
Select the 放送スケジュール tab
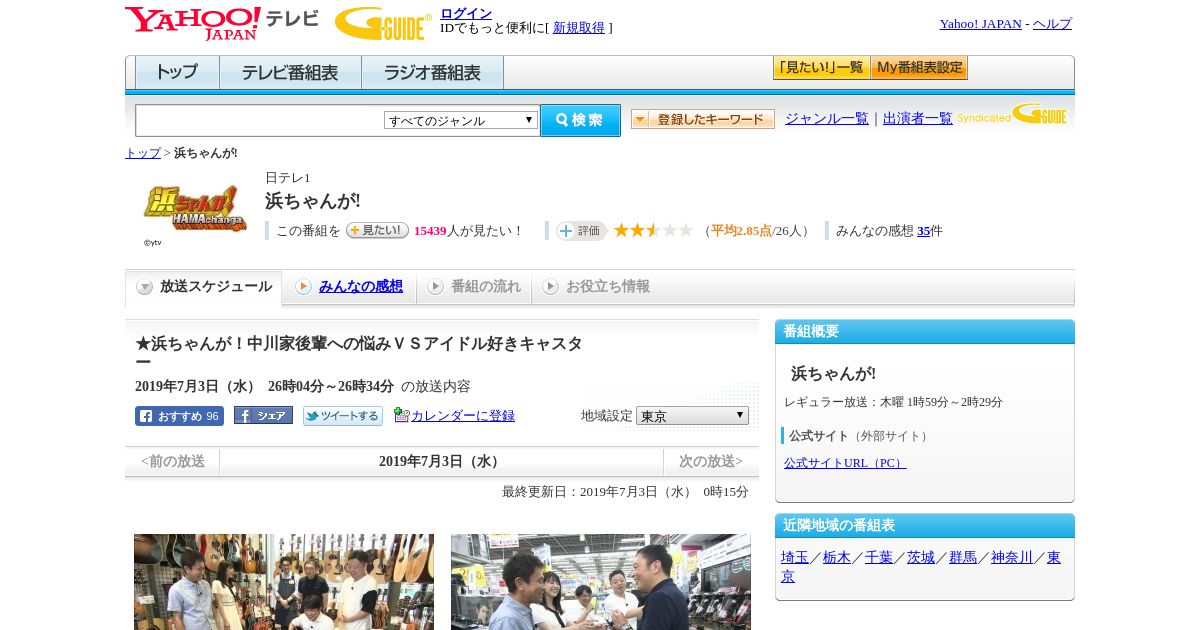(x=204, y=287)
